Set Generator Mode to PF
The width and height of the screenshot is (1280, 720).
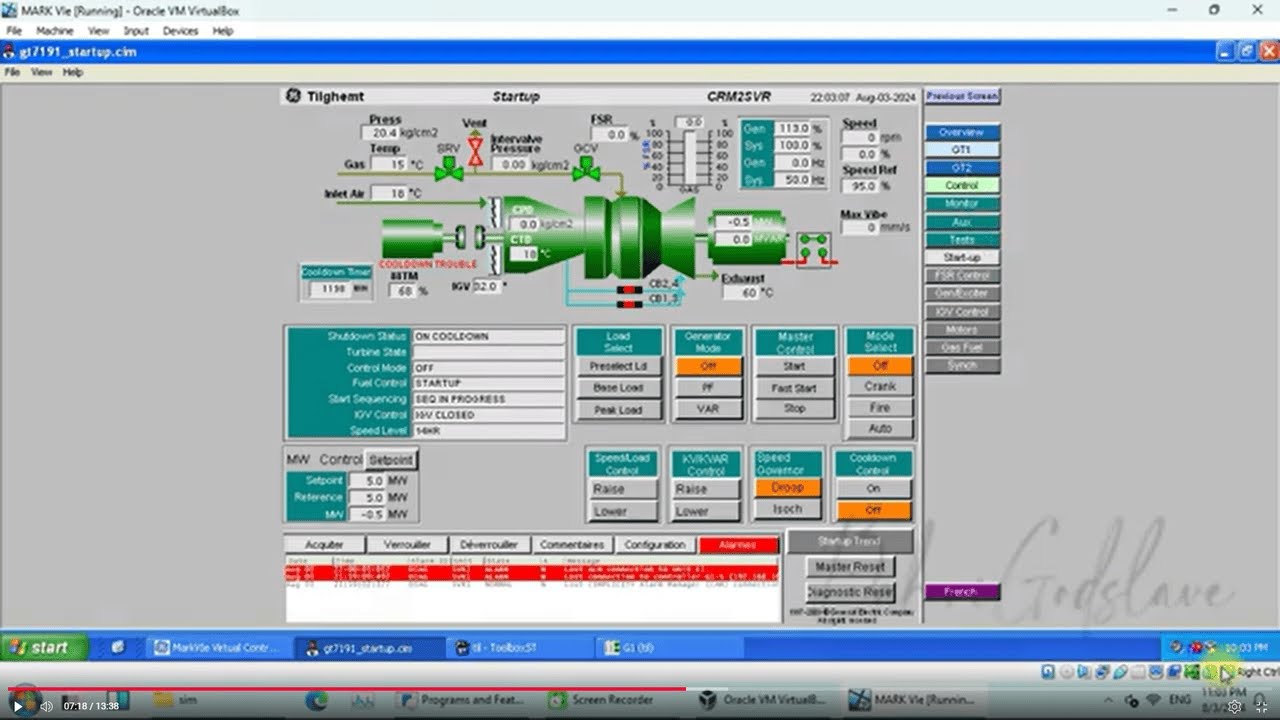click(708, 387)
